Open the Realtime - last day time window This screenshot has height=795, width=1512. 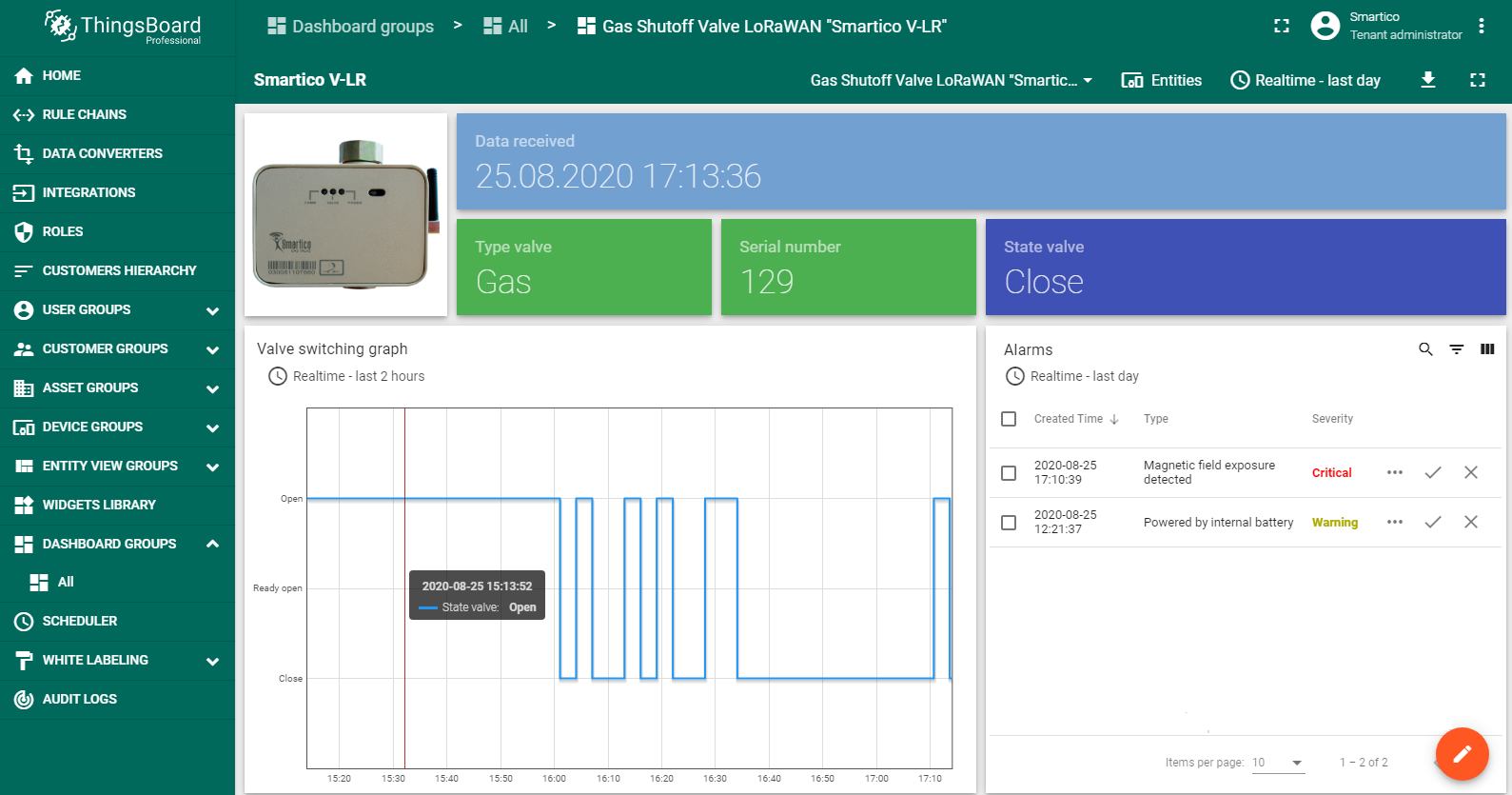pyautogui.click(x=1306, y=80)
